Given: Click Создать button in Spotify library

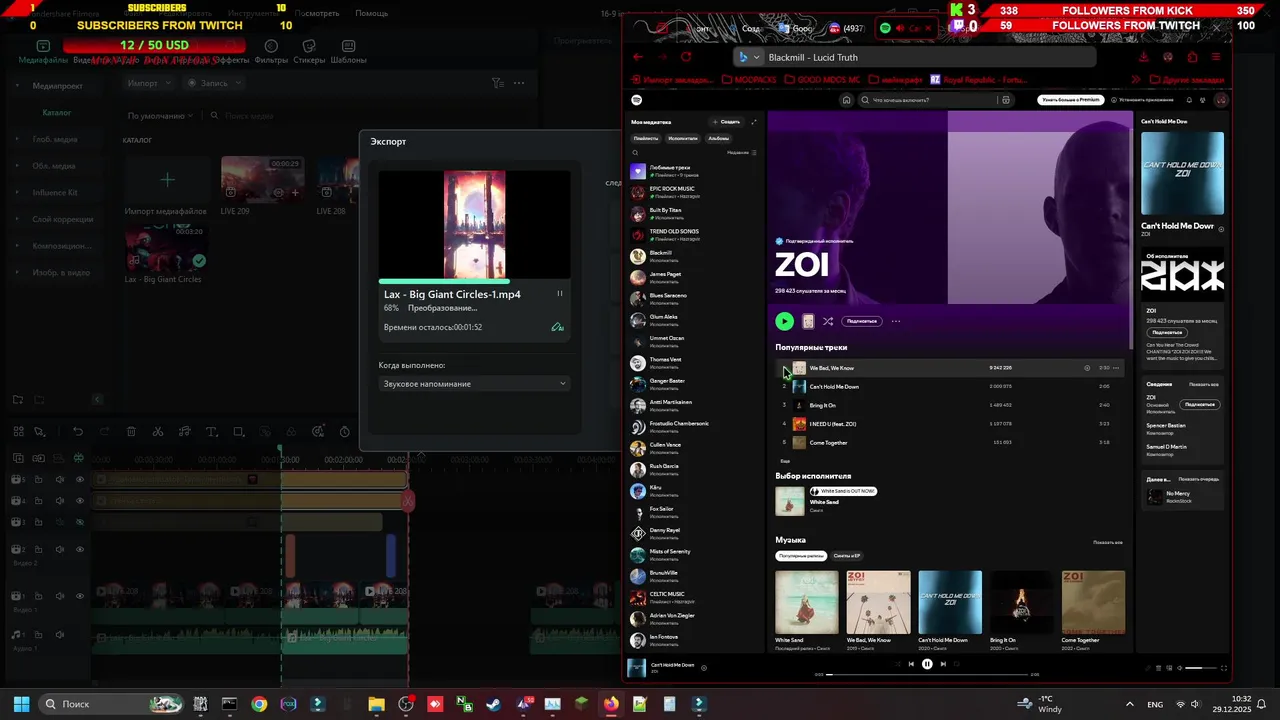Looking at the screenshot, I should click(727, 122).
